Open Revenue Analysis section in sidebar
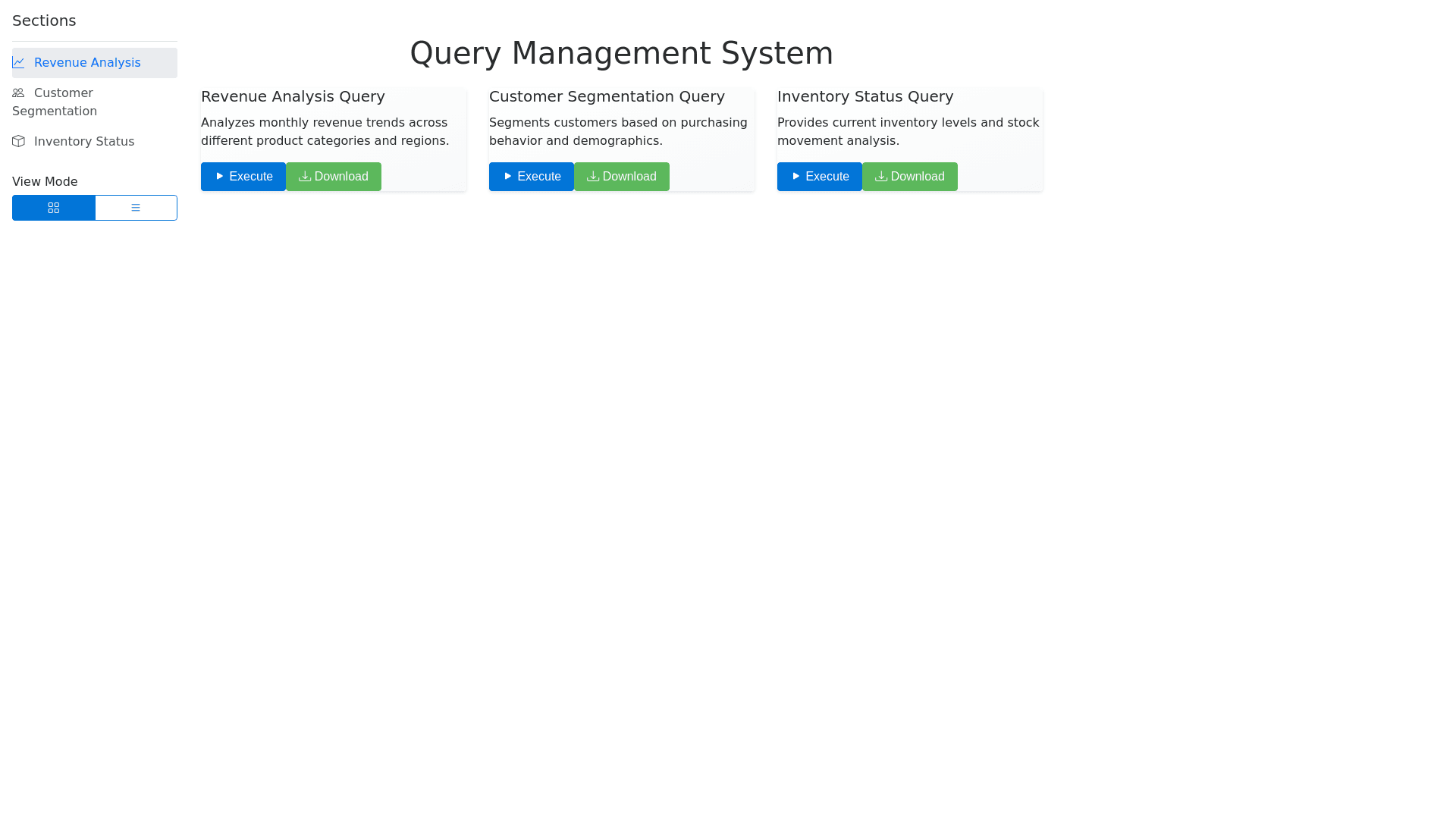 click(x=87, y=63)
